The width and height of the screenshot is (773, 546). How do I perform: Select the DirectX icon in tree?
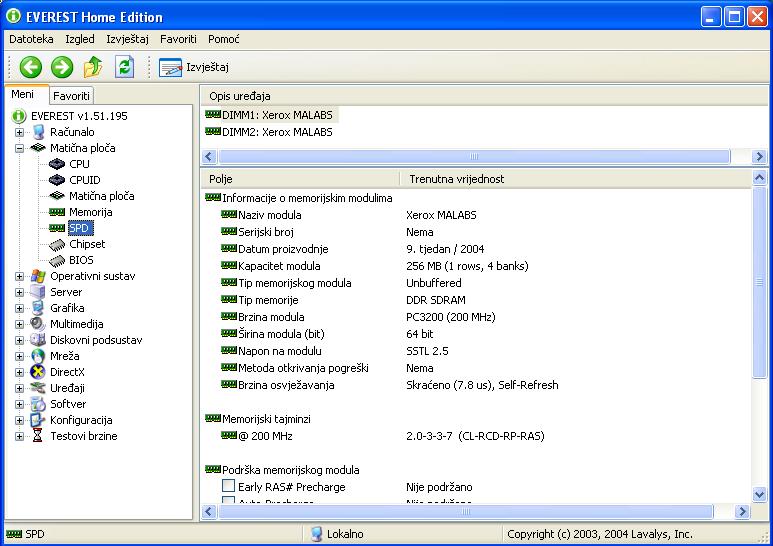(38, 372)
